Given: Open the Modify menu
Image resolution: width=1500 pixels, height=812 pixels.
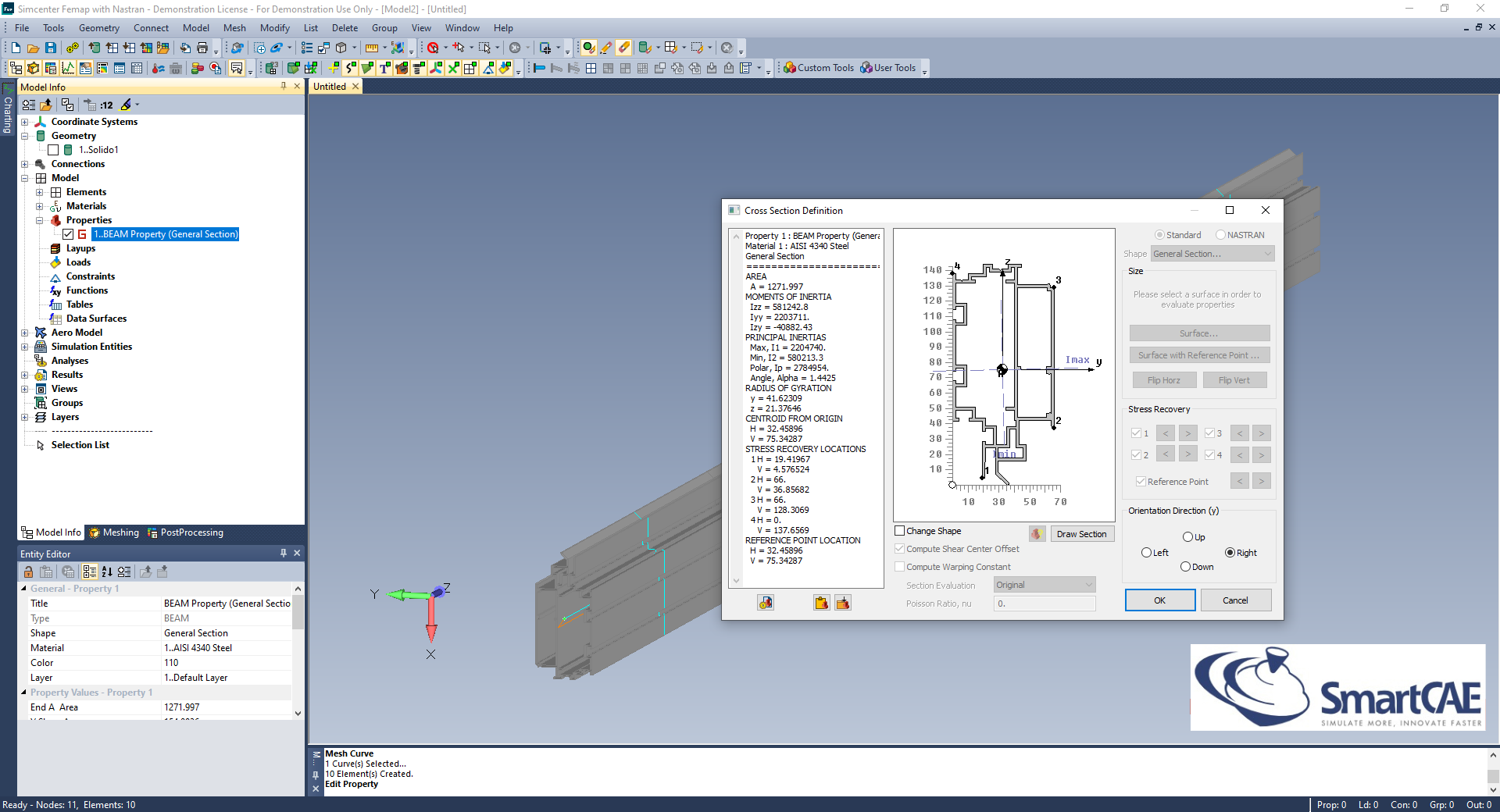Looking at the screenshot, I should coord(274,28).
